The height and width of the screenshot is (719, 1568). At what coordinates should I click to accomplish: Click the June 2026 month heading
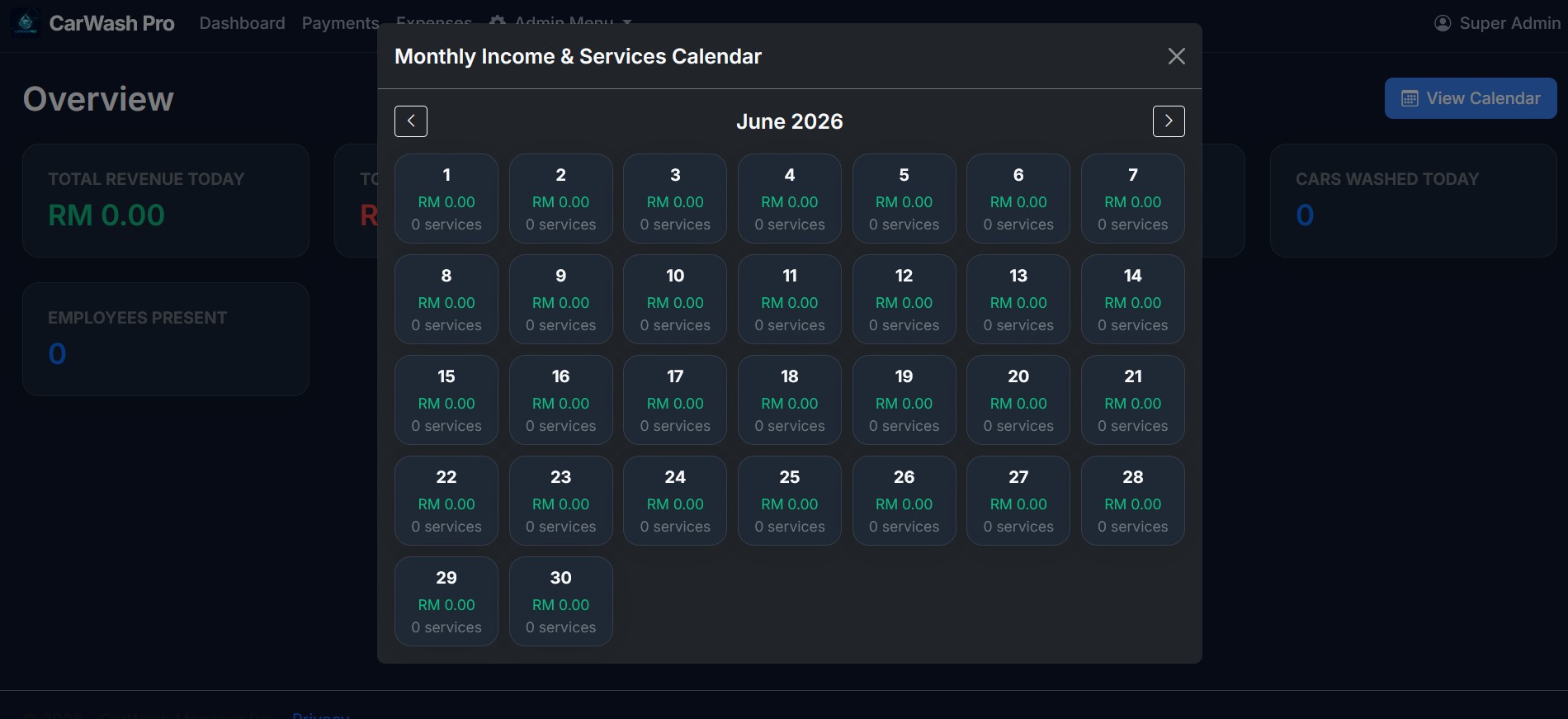(x=790, y=121)
